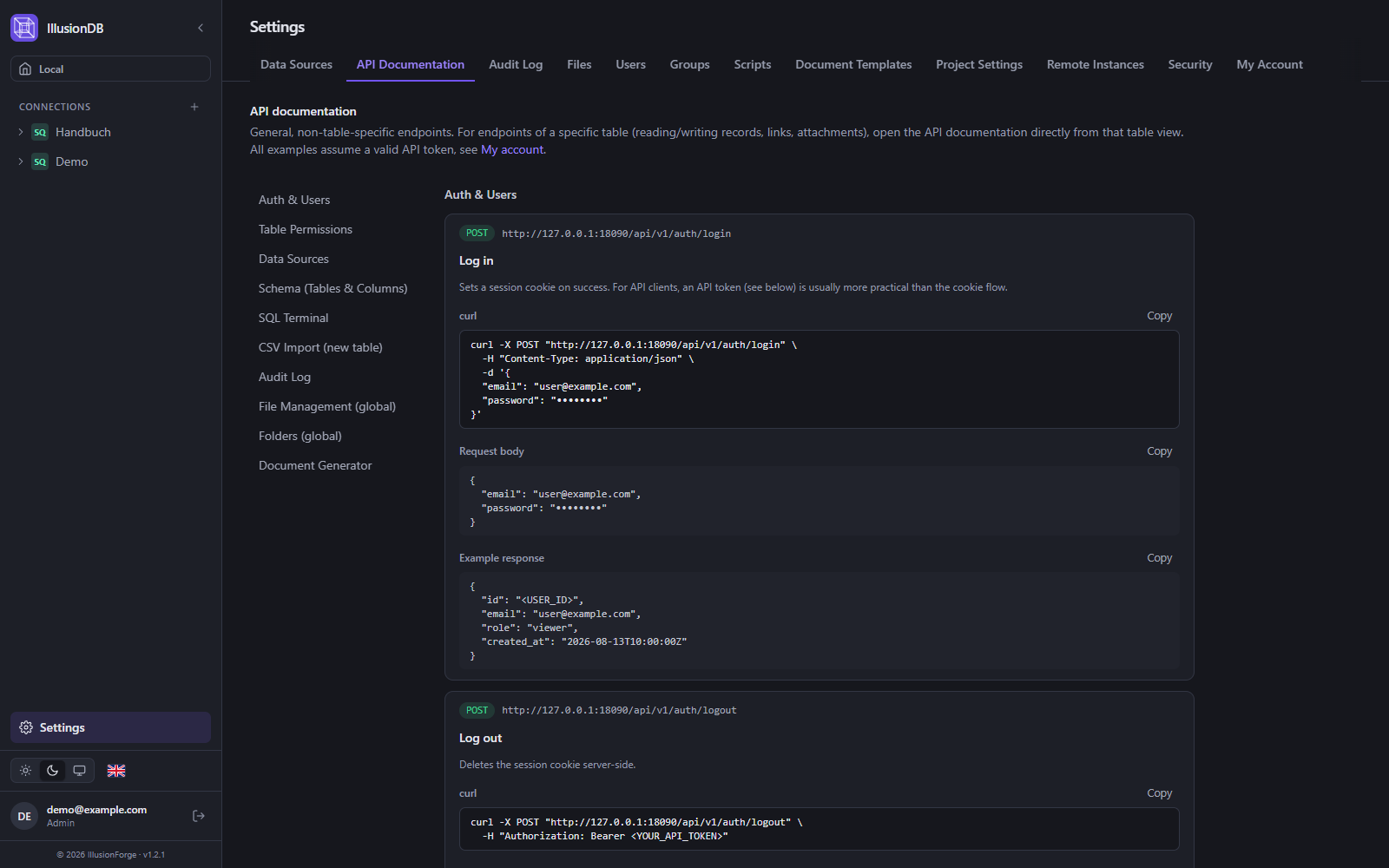Click the login endpoint URL text
Image resolution: width=1389 pixels, height=868 pixels.
click(616, 233)
